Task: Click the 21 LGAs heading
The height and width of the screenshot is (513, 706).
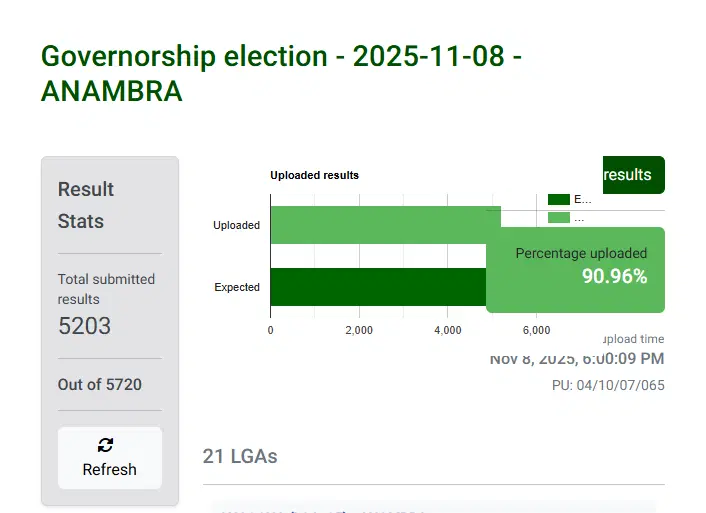Action: point(240,456)
